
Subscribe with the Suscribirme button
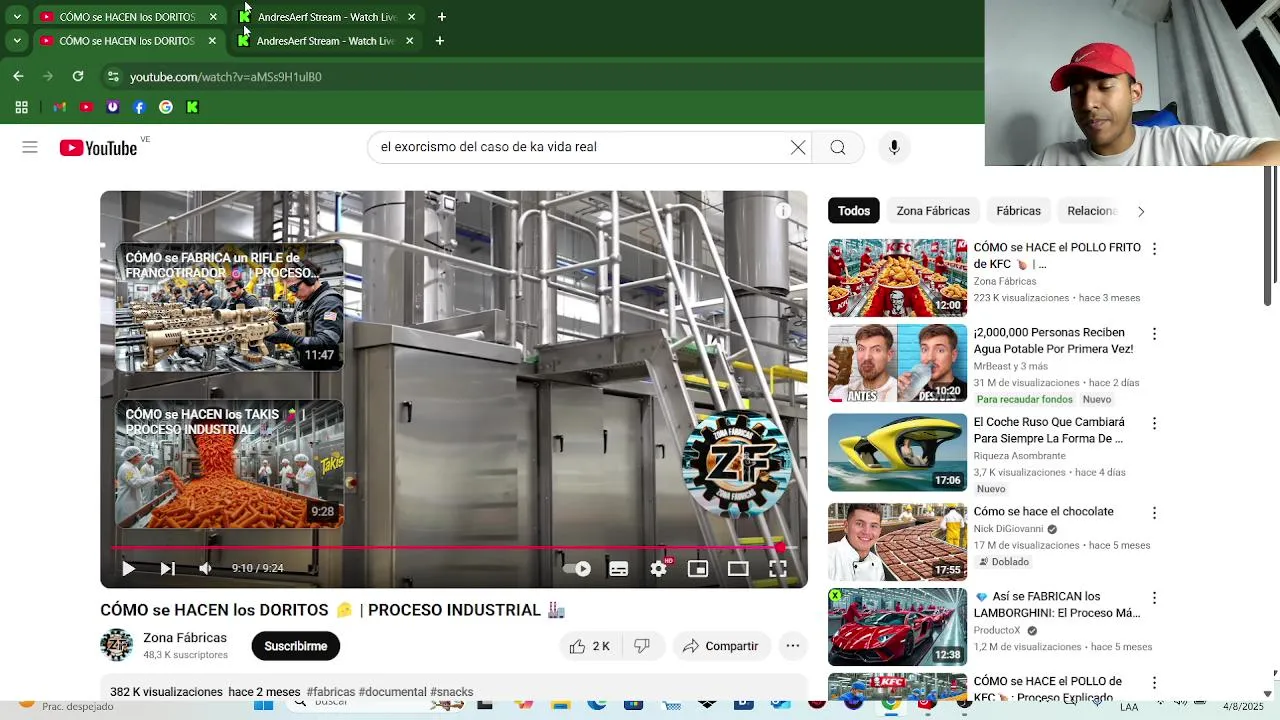296,646
